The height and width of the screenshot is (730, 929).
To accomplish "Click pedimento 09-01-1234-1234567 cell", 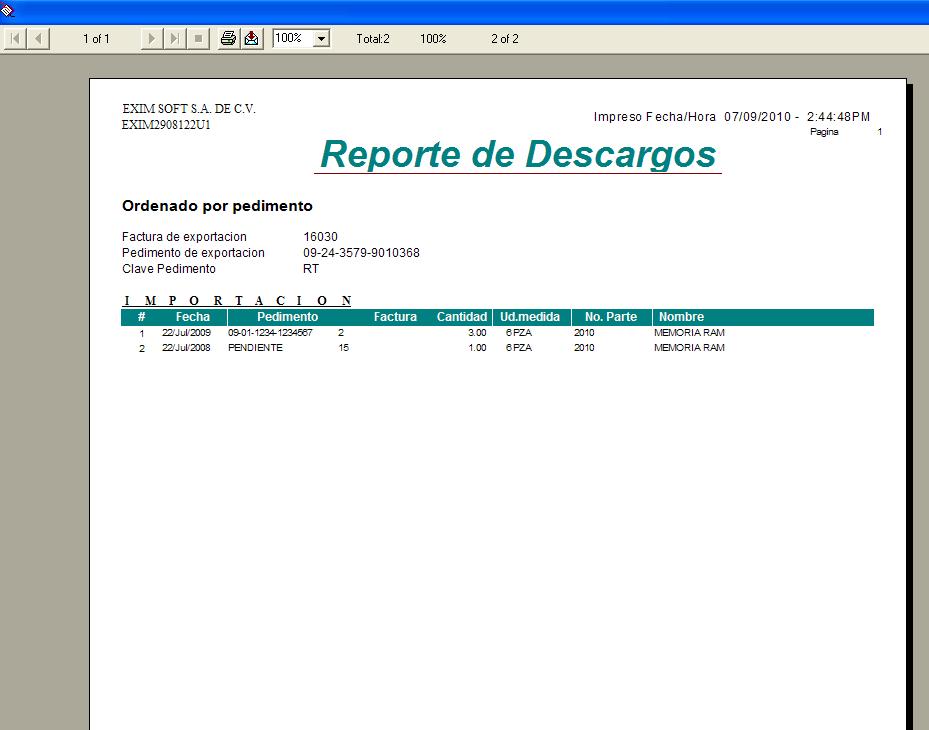I will pyautogui.click(x=270, y=332).
